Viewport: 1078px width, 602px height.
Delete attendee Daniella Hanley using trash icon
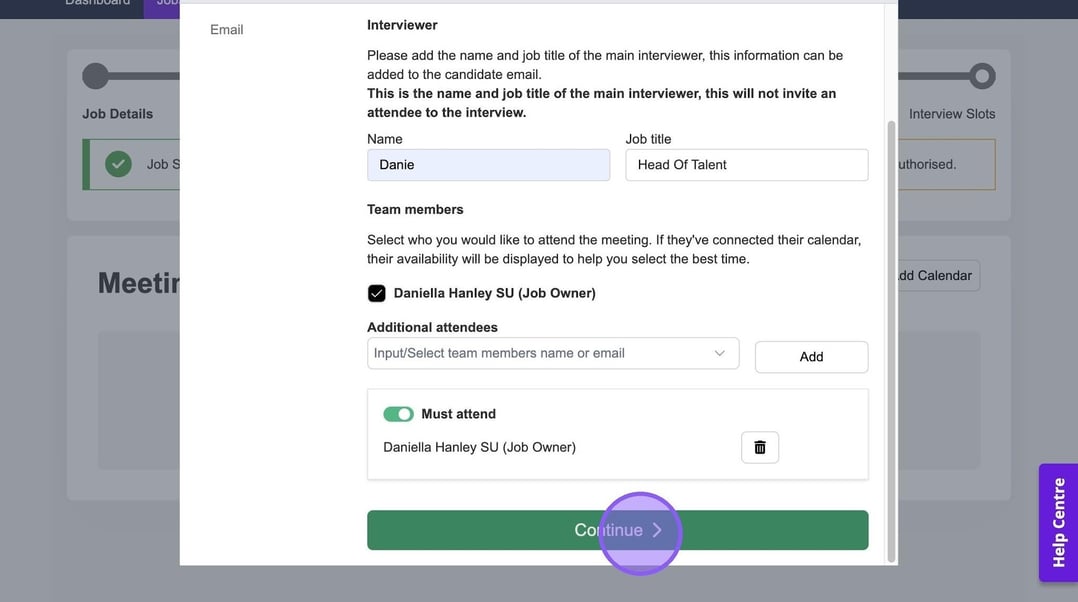point(759,447)
